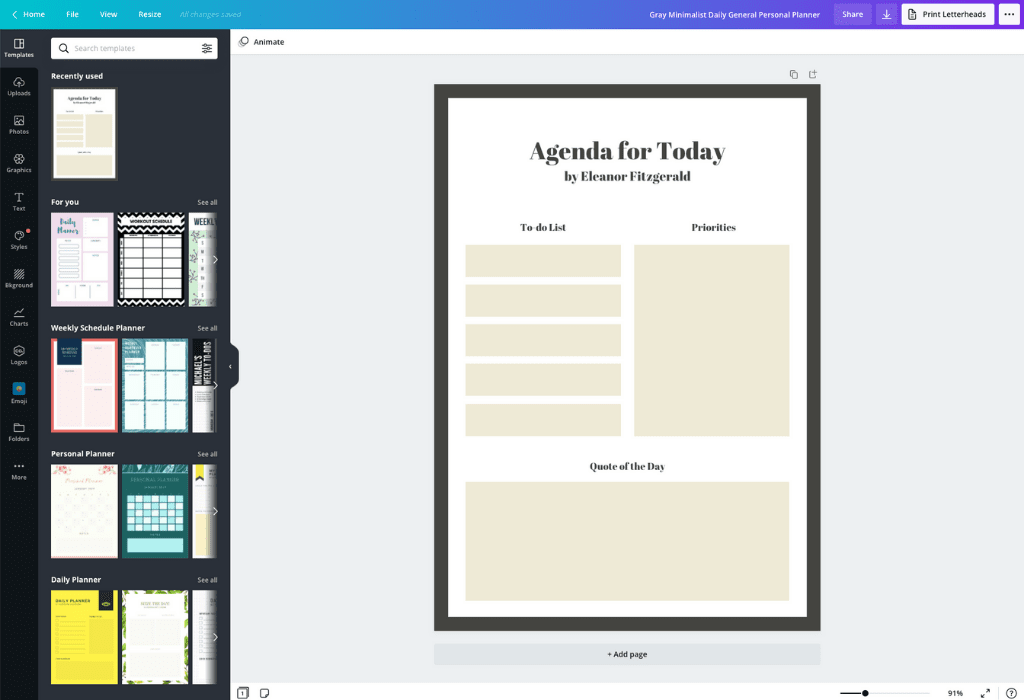
Task: Click the Share button
Action: 852,14
